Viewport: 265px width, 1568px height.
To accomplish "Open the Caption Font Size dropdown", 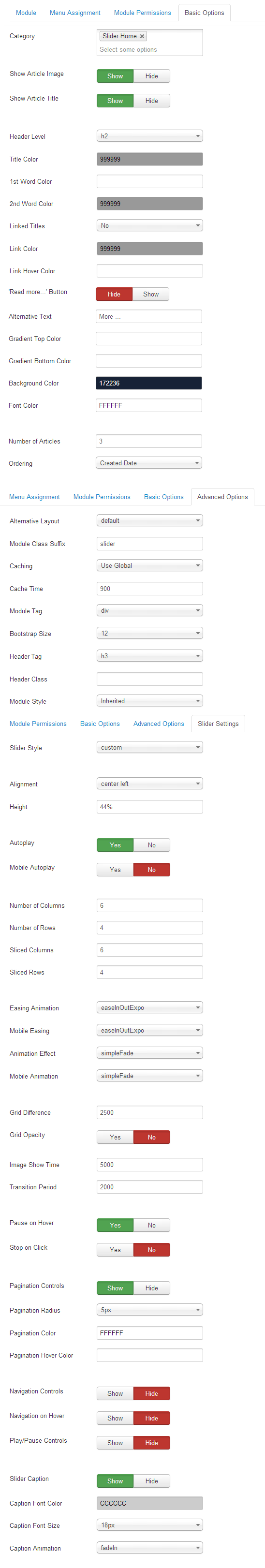I will click(150, 1525).
